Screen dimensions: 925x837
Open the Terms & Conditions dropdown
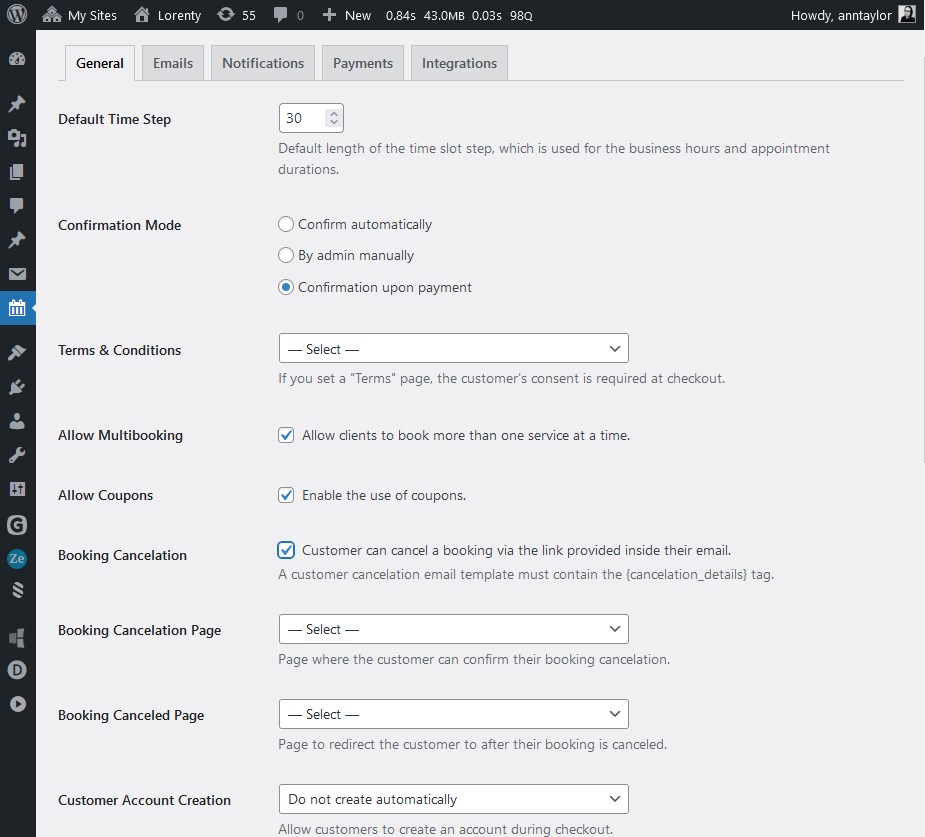tap(454, 348)
